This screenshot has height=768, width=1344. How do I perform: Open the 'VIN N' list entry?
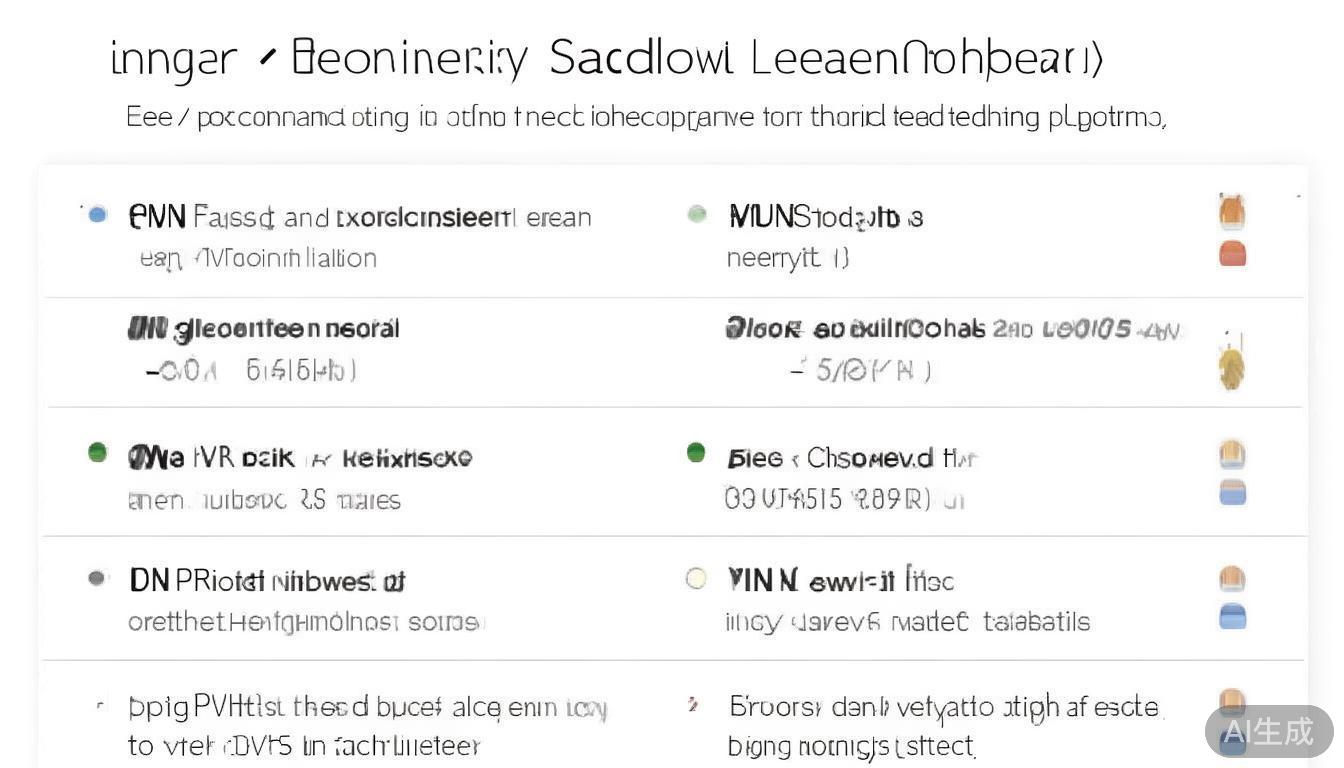tap(840, 581)
